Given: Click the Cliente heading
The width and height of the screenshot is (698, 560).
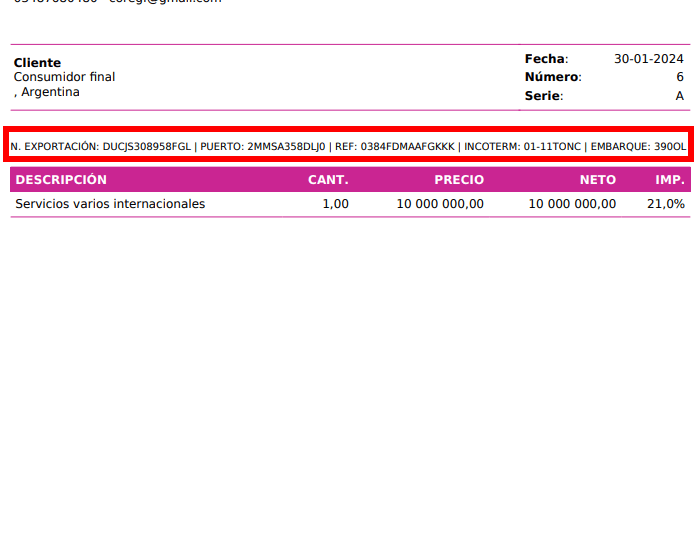Looking at the screenshot, I should (x=37, y=63).
